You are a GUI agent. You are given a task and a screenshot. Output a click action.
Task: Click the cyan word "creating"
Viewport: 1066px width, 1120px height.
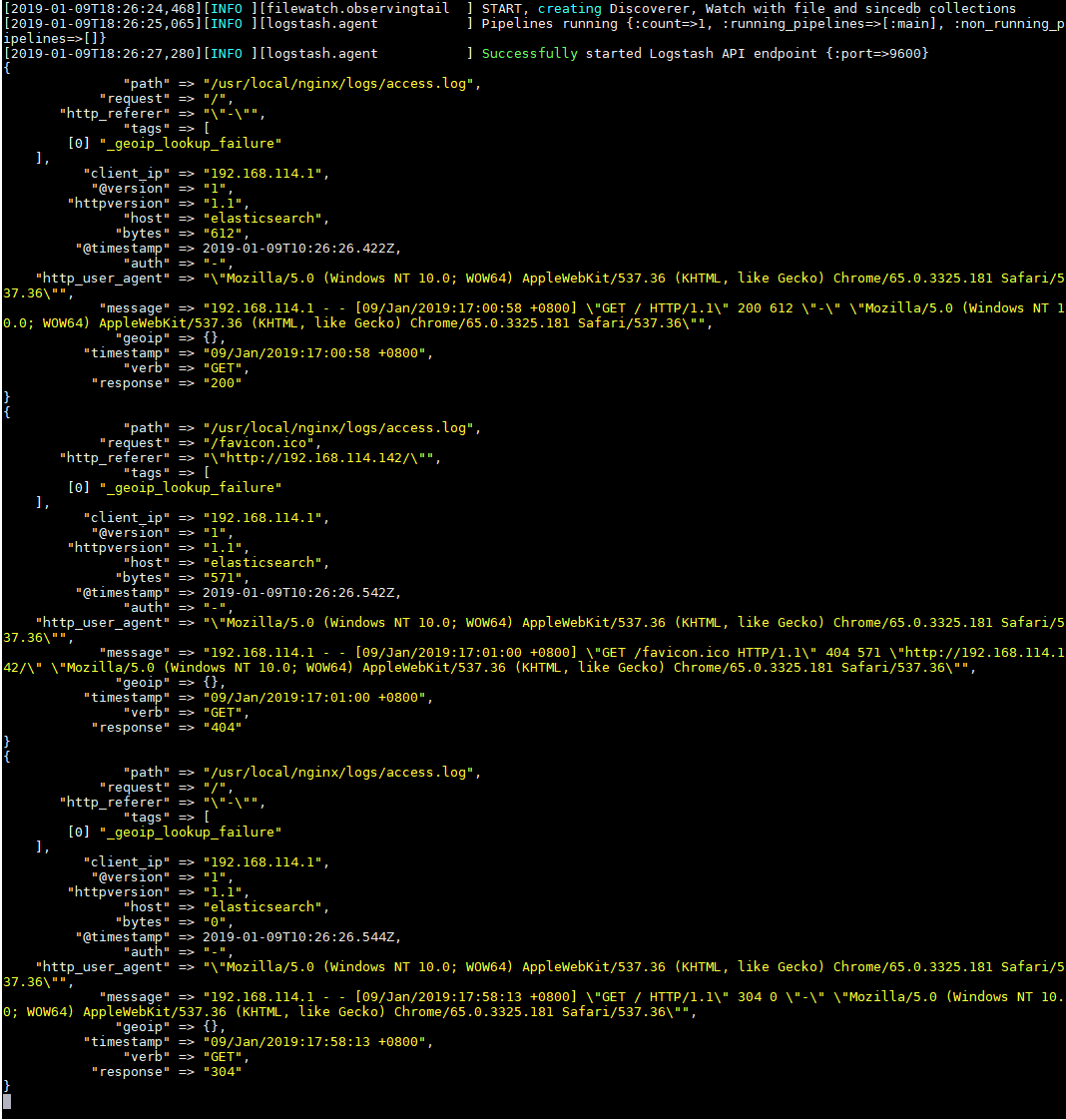point(570,9)
